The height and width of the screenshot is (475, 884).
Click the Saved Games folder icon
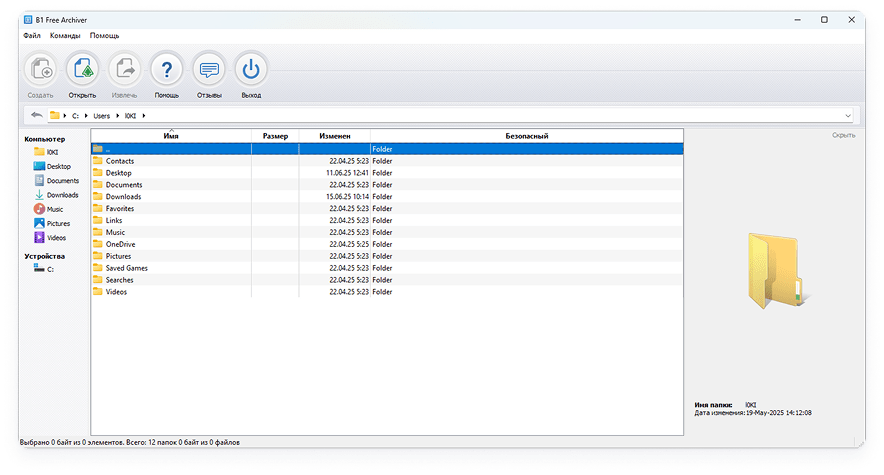tap(98, 268)
